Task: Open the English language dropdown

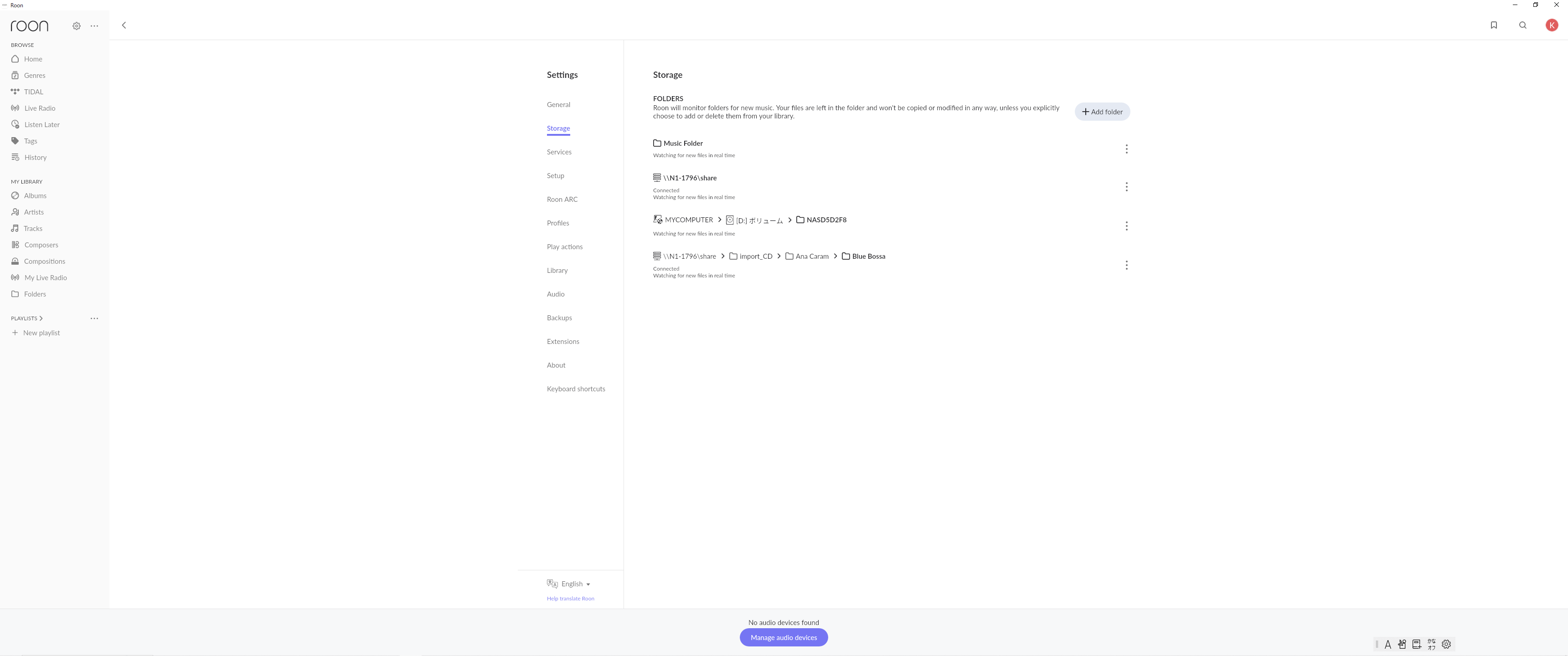Action: pyautogui.click(x=575, y=584)
